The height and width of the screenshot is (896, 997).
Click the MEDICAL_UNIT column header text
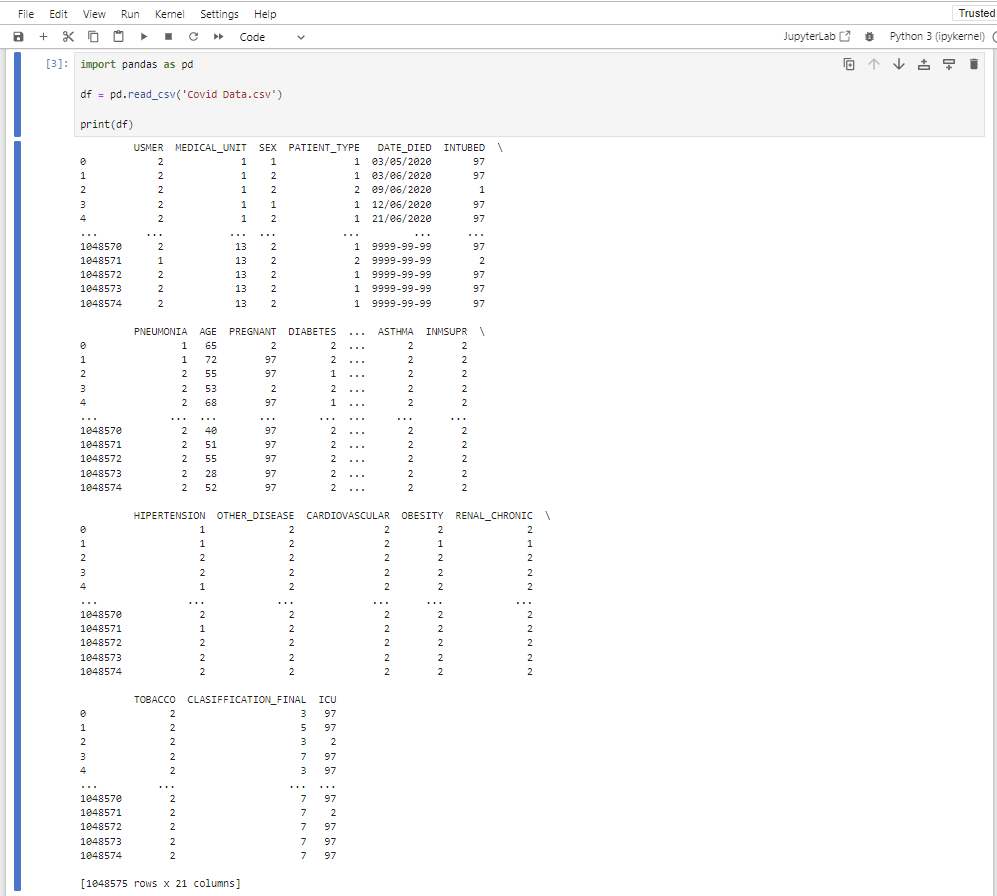pos(210,148)
